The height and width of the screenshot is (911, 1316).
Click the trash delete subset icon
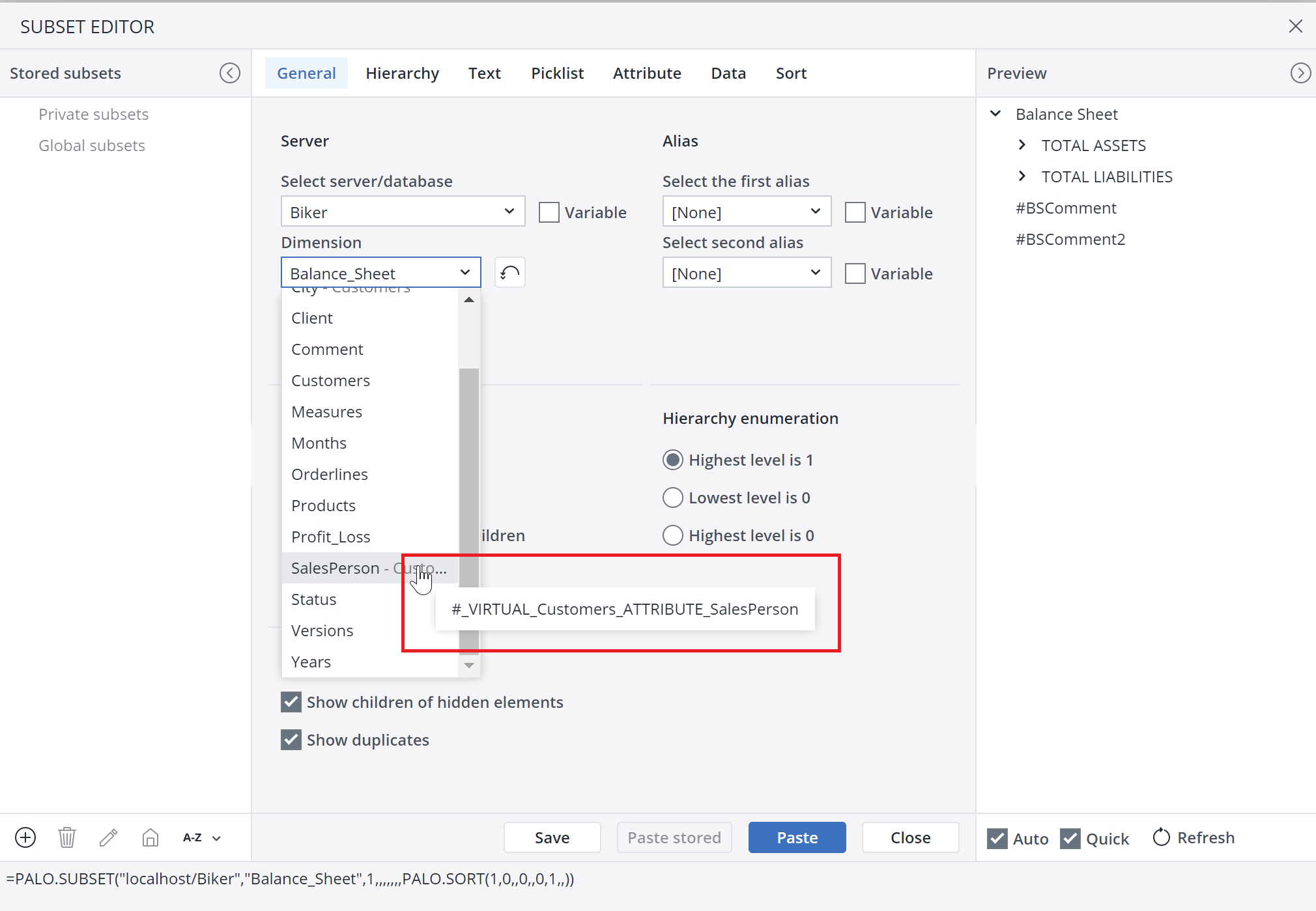coord(67,837)
